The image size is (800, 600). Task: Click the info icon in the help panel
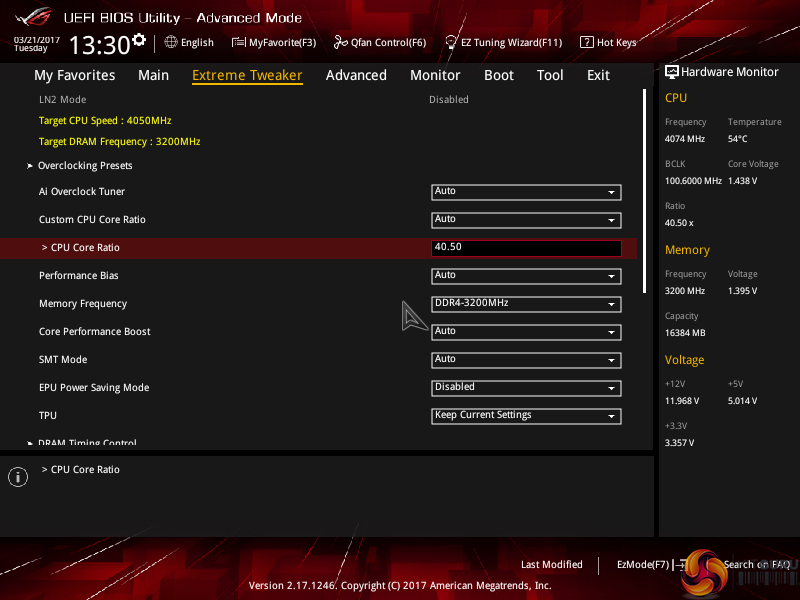[x=17, y=477]
